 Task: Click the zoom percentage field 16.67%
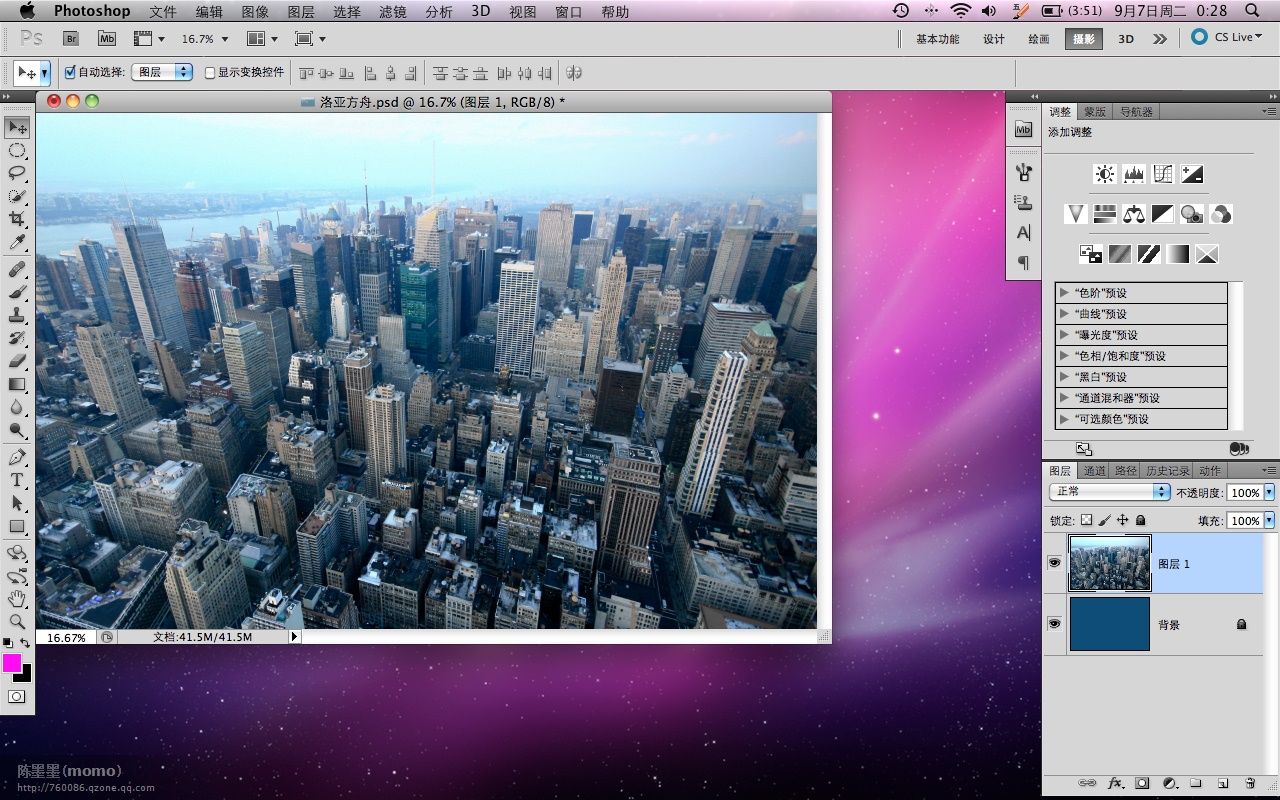pos(67,637)
